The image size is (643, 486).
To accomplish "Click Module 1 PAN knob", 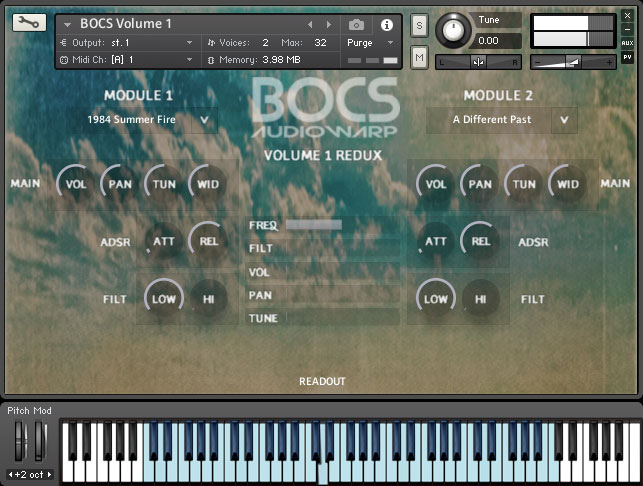I will pyautogui.click(x=120, y=184).
